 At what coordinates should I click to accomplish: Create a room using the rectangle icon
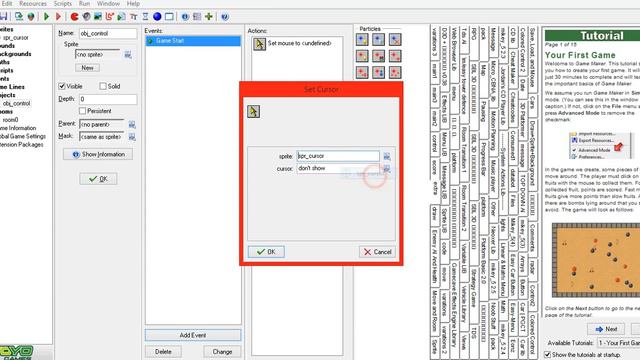pos(169,16)
